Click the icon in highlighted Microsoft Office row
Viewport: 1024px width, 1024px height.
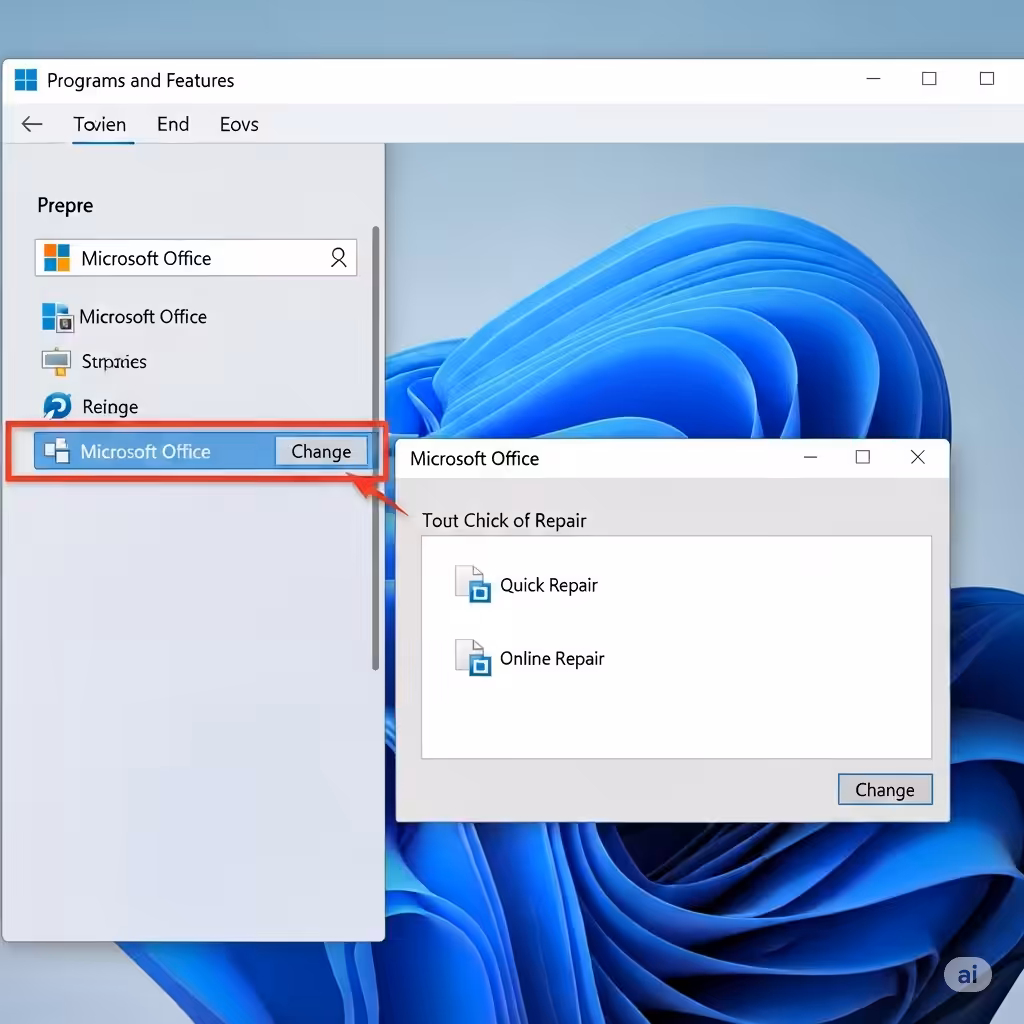pos(57,451)
